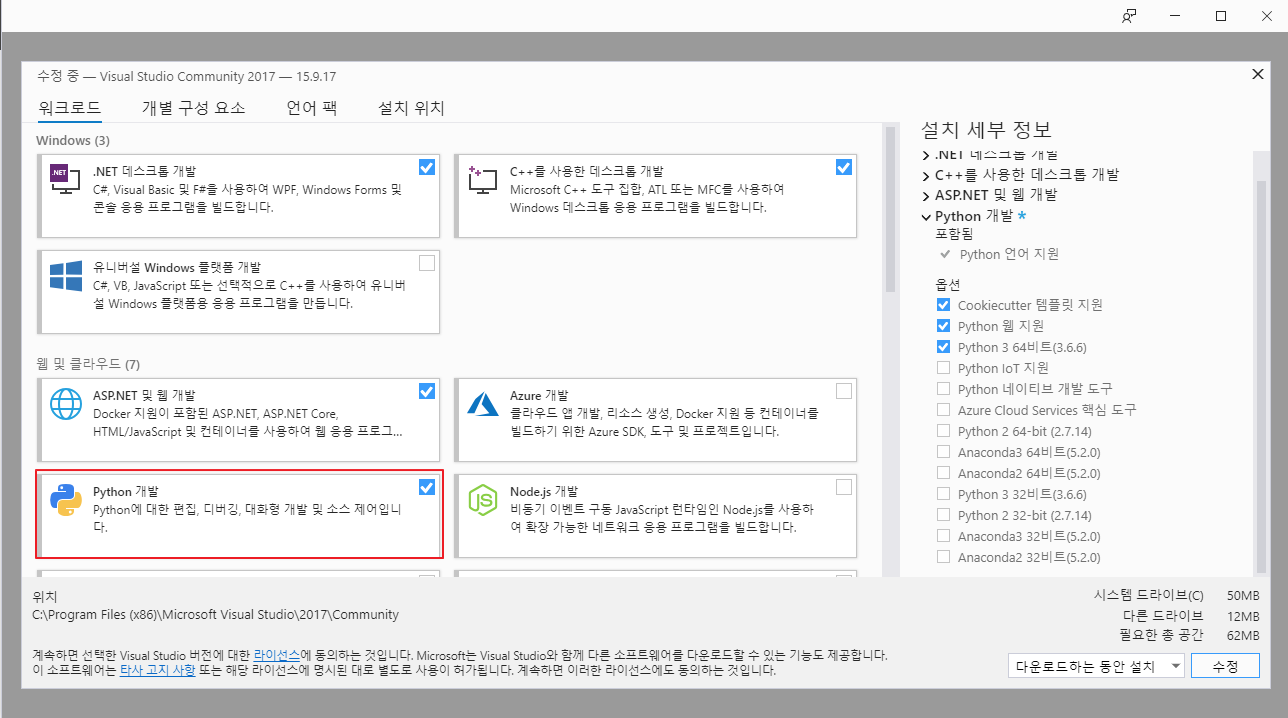Click the 웹 및 클라우드 (7) section header
This screenshot has width=1288, height=718.
point(88,364)
